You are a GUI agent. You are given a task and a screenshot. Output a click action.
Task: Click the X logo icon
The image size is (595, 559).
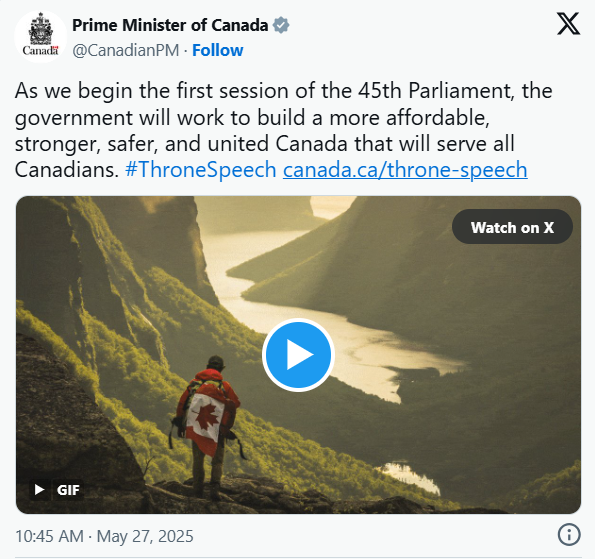tap(568, 24)
